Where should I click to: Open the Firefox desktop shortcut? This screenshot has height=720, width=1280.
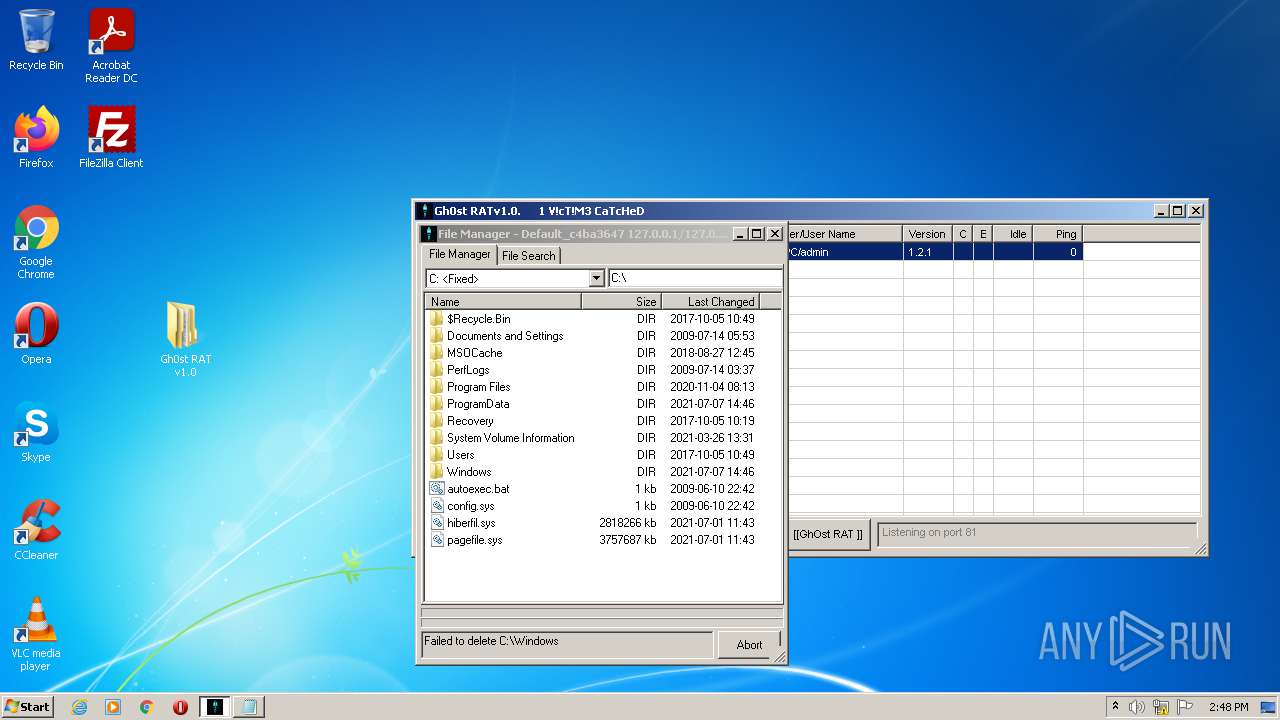click(x=36, y=138)
